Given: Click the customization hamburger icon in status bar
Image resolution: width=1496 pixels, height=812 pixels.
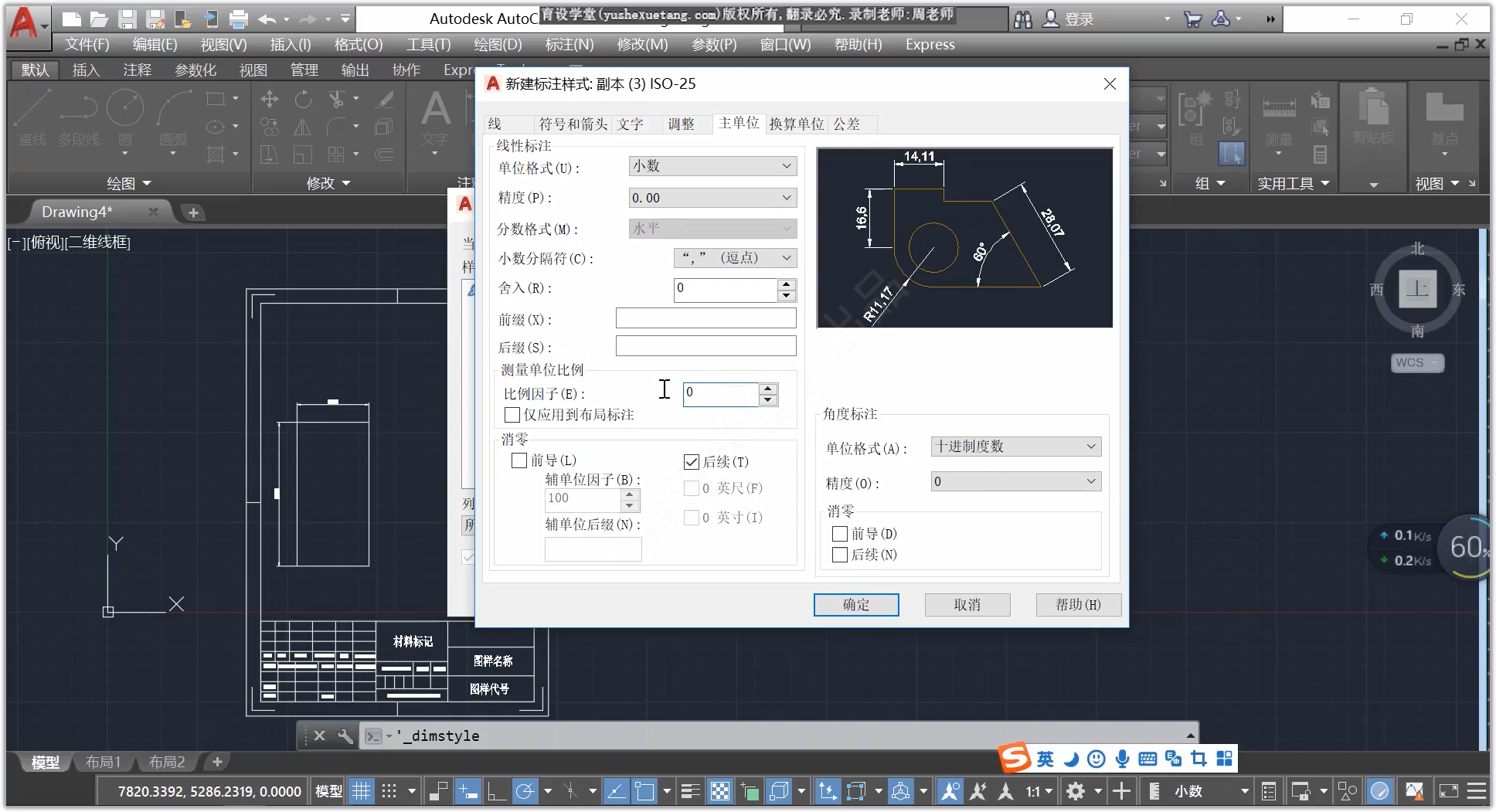Looking at the screenshot, I should [1477, 791].
